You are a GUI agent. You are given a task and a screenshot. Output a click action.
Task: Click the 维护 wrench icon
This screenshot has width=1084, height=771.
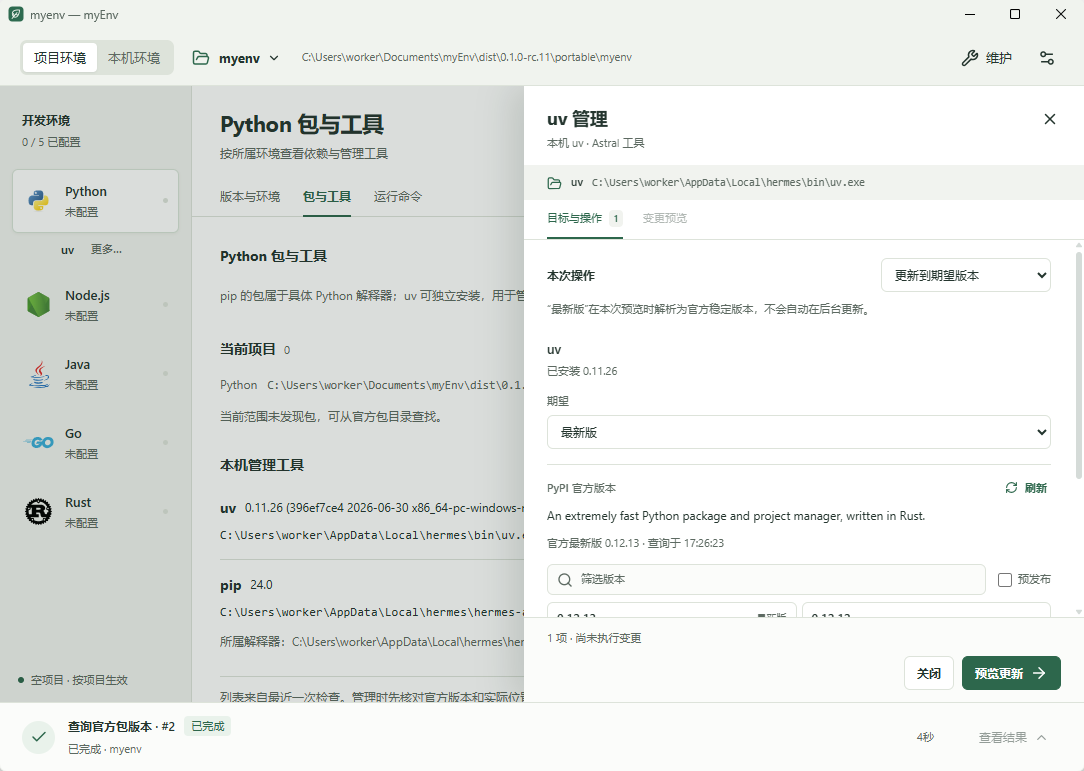pos(969,58)
